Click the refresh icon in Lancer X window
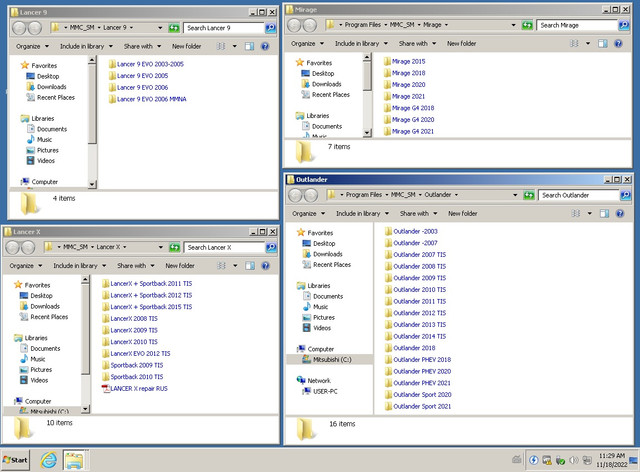The image size is (640, 472). [174, 247]
